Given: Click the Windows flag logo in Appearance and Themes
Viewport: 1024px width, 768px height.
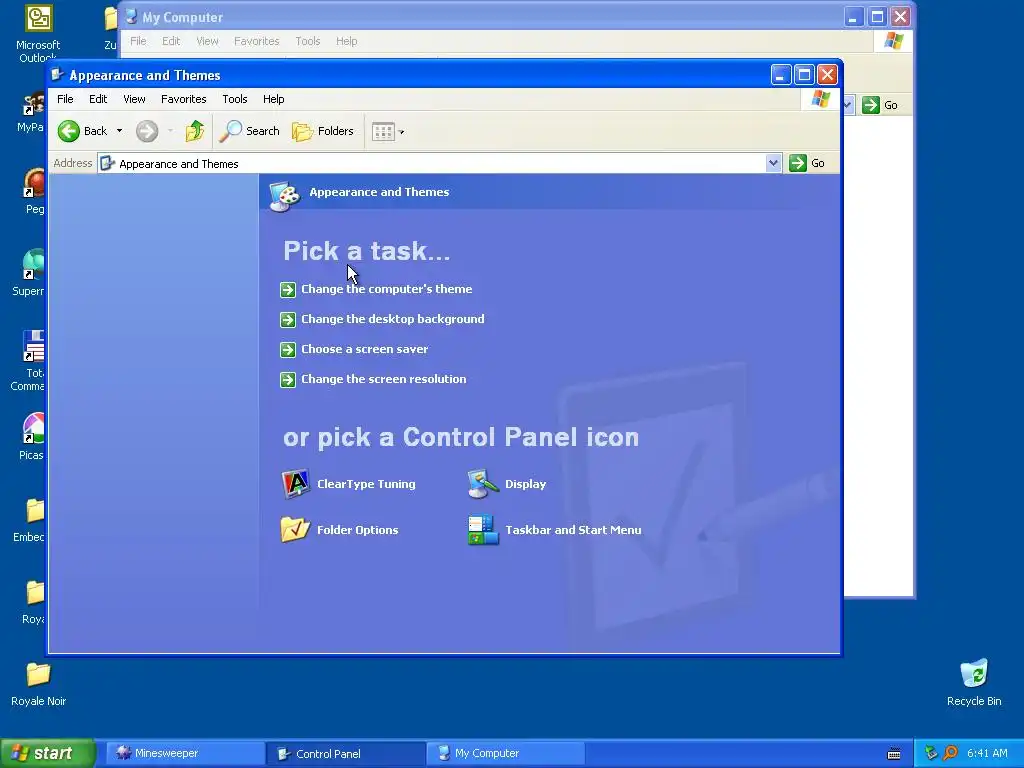Looking at the screenshot, I should tap(820, 99).
